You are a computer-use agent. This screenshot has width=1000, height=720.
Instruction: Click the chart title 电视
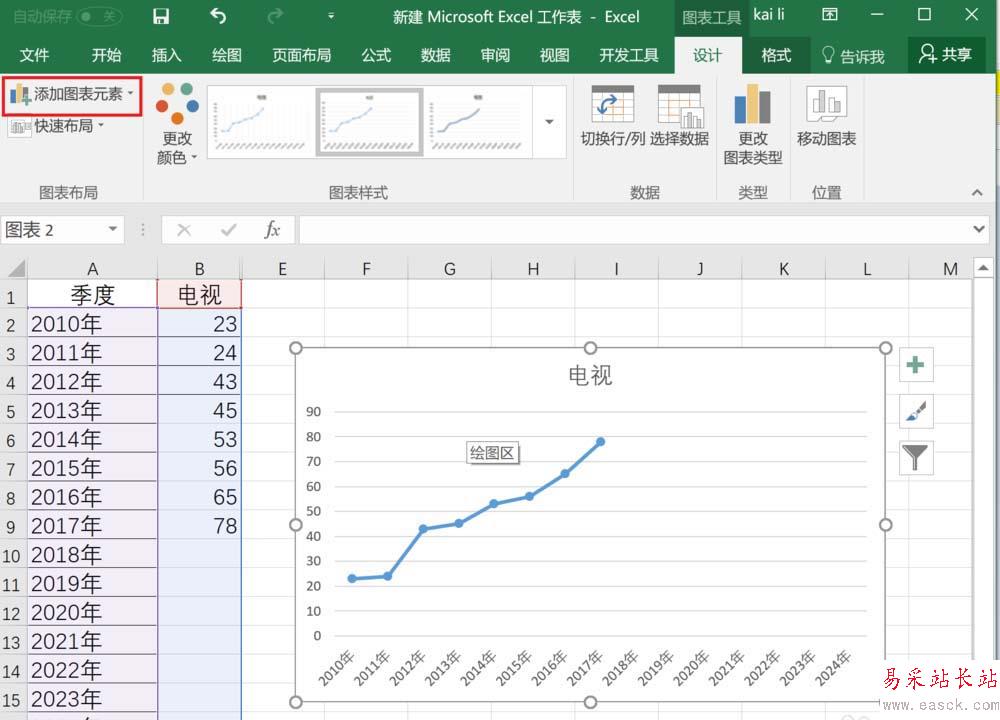pos(590,375)
